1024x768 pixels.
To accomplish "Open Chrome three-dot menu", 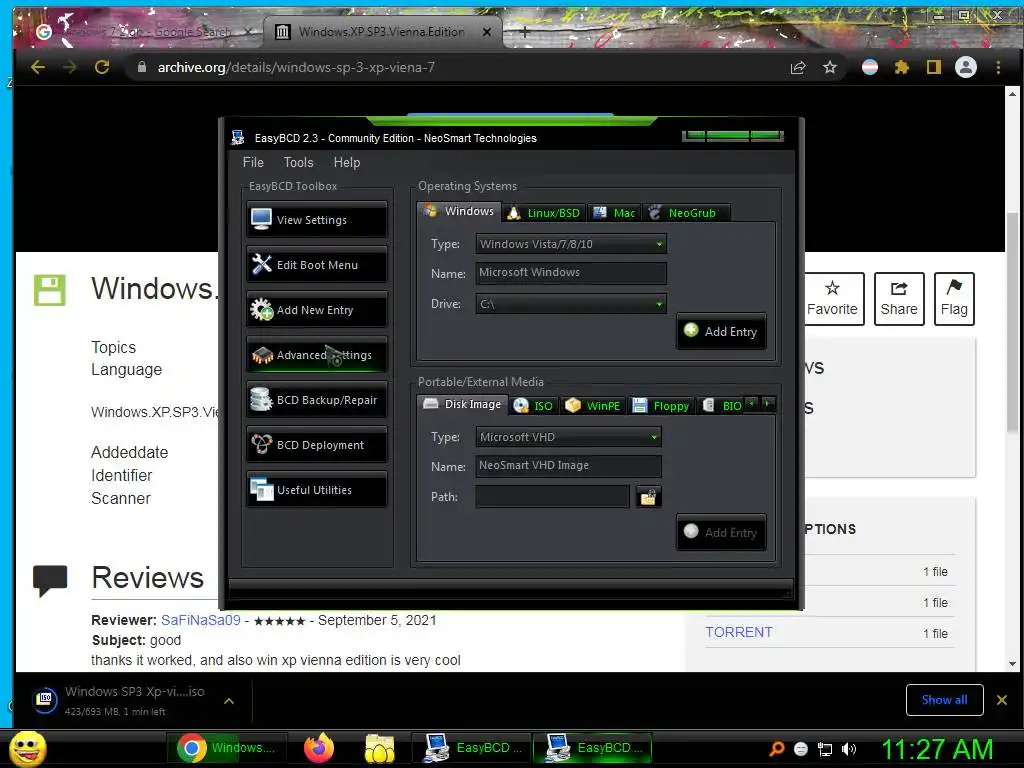I will click(x=998, y=67).
